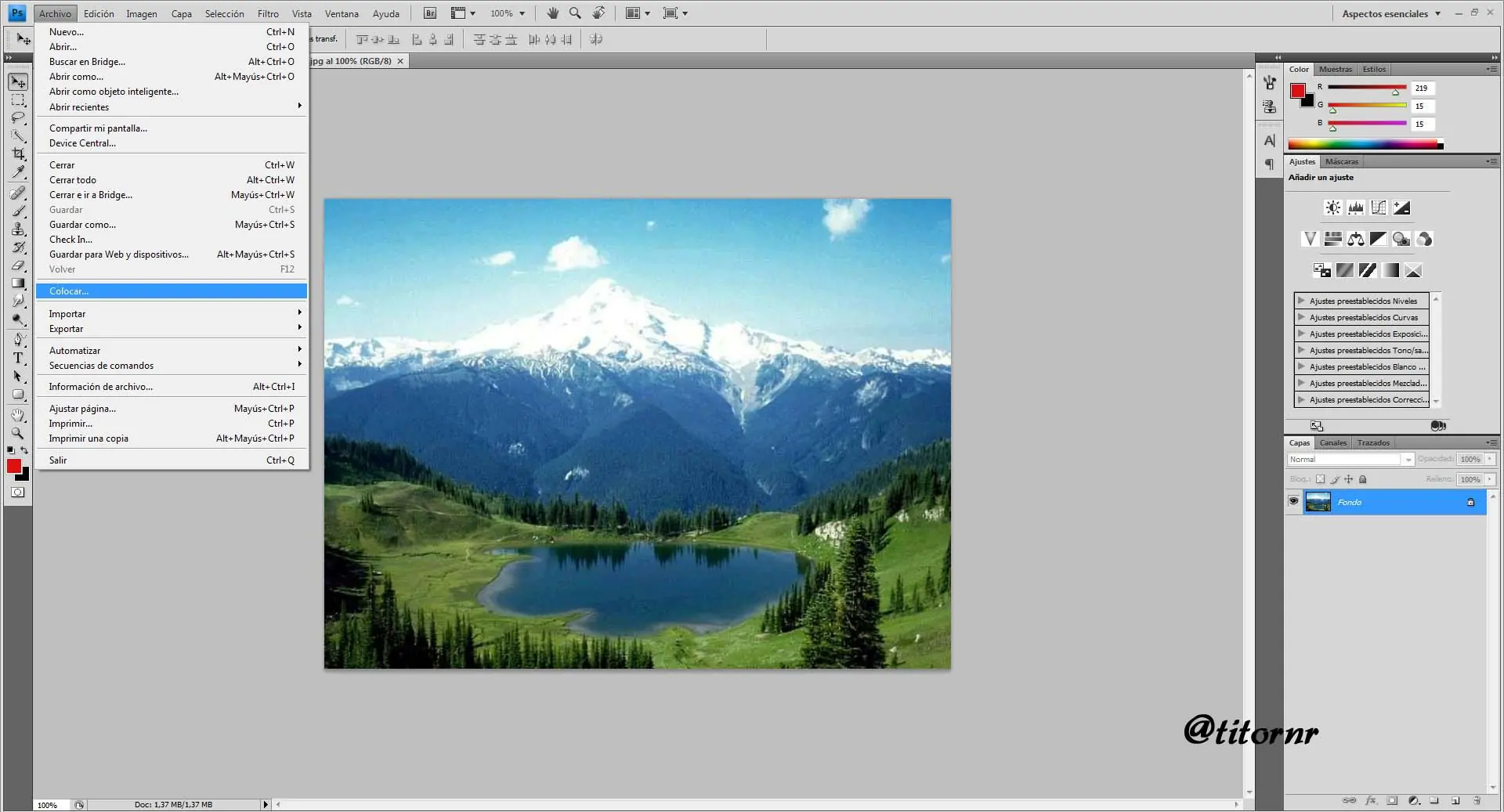Select the Dodge tool
The height and width of the screenshot is (812, 1504).
(18, 319)
